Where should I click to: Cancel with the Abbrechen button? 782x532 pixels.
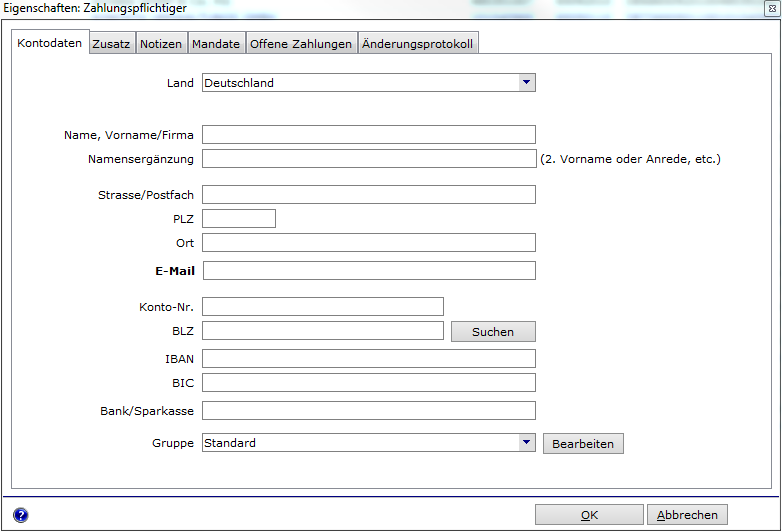(687, 515)
